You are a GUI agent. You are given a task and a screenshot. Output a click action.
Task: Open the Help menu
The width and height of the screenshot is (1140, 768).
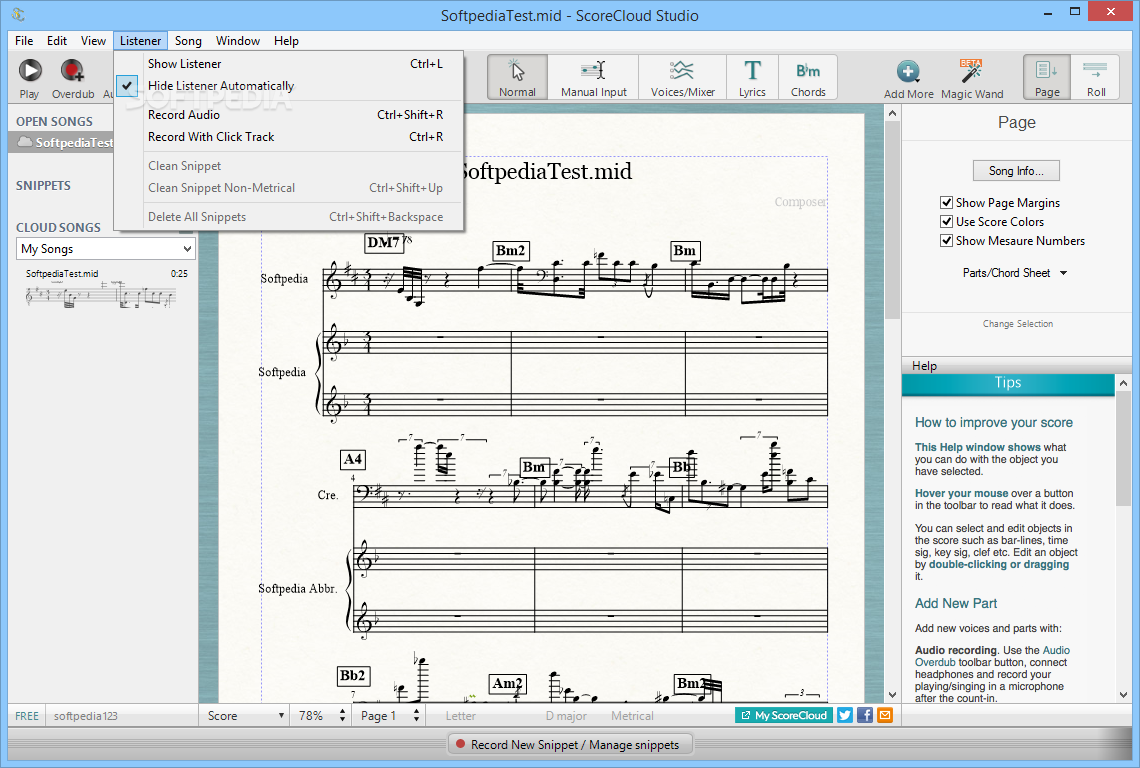[x=286, y=41]
